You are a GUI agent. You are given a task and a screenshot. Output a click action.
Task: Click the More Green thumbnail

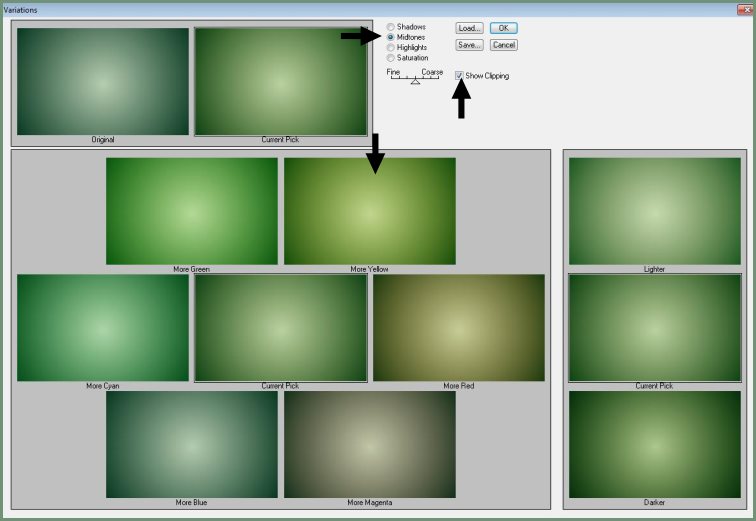click(x=192, y=211)
